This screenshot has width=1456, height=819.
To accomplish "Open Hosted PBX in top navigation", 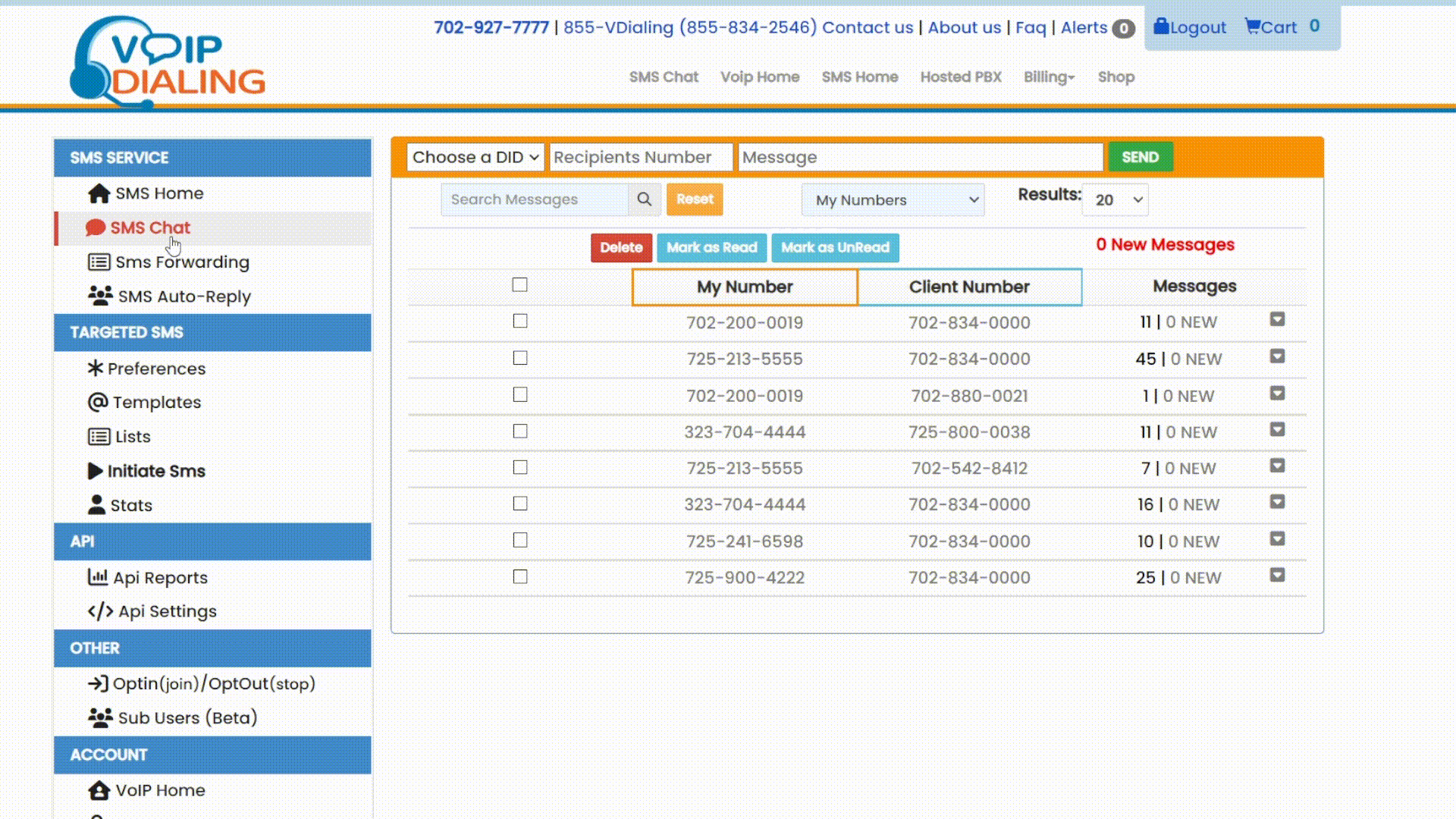I will [961, 77].
